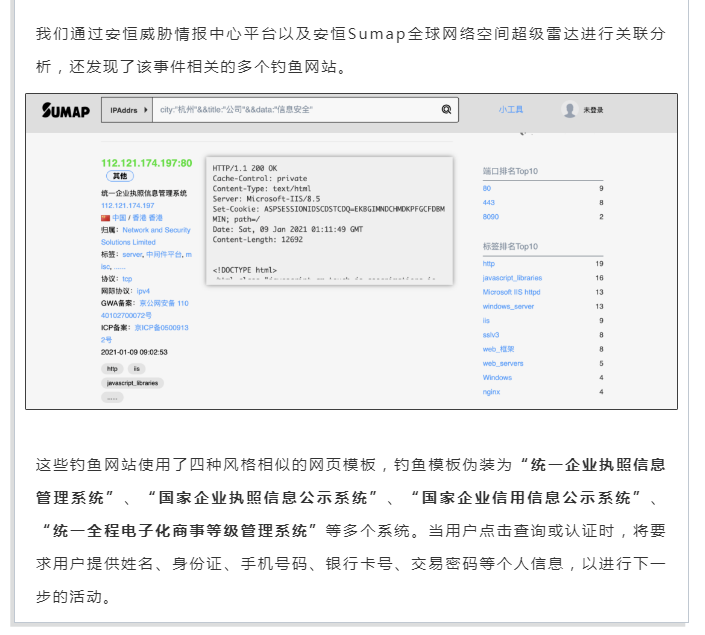Expand more tags with ellipsis chip

click(x=112, y=397)
